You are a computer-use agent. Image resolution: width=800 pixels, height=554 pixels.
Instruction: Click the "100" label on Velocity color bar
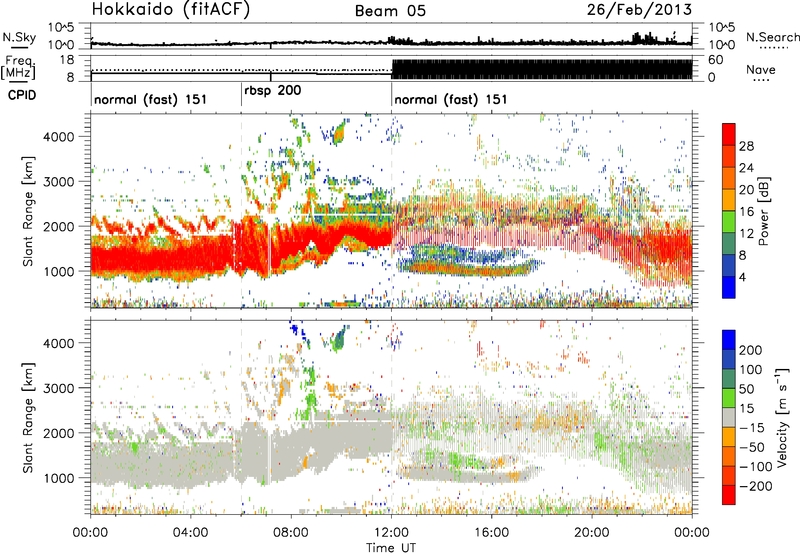tap(751, 370)
